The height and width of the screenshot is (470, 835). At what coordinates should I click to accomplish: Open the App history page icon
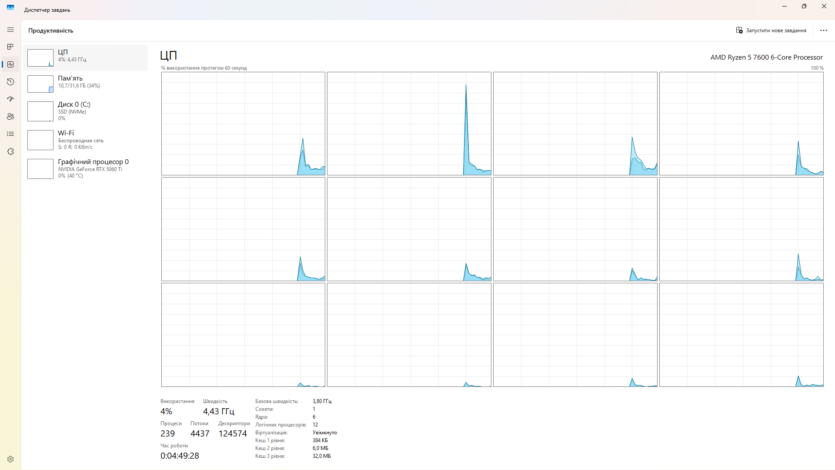click(10, 82)
